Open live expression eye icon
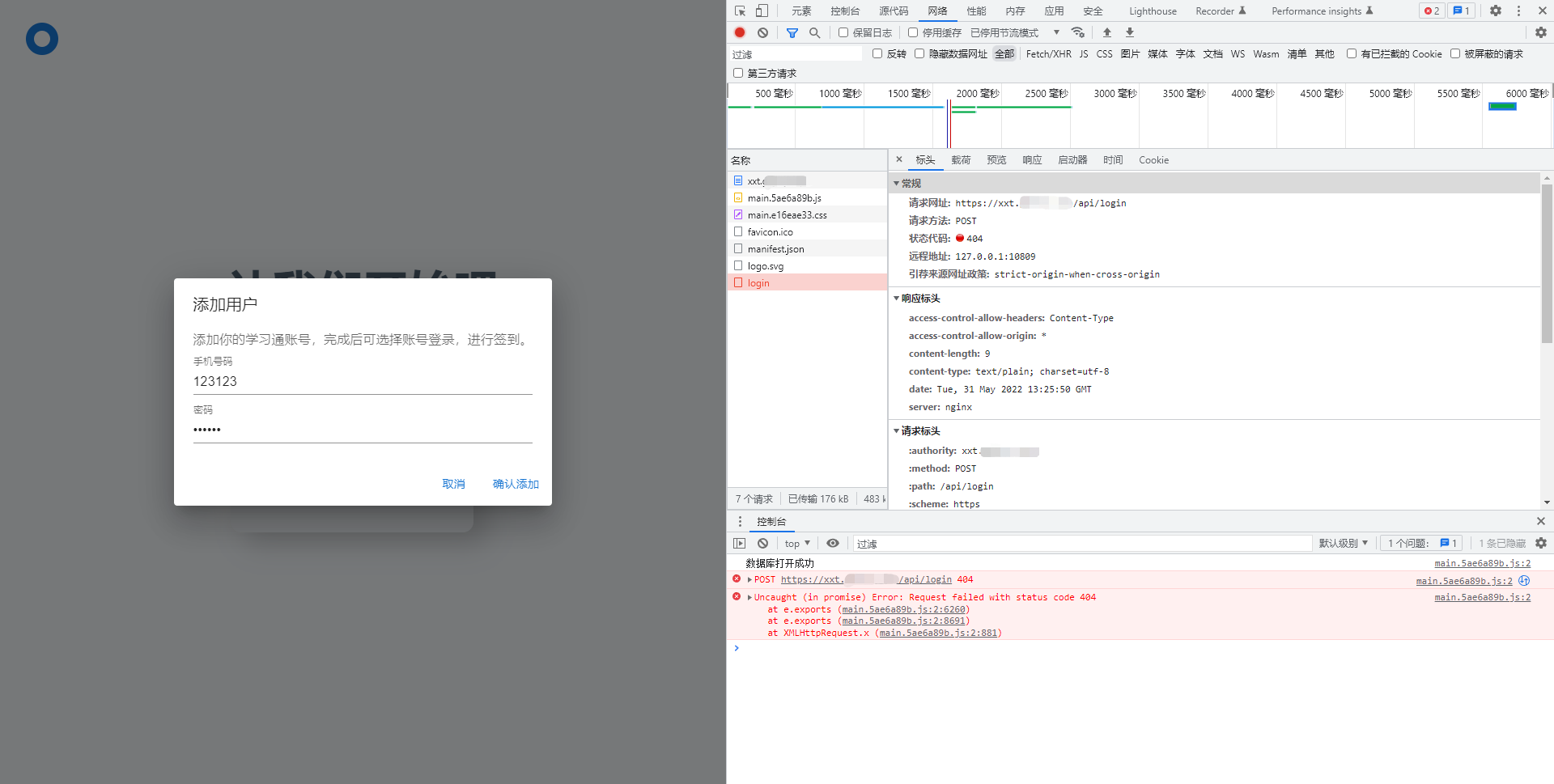 pos(833,544)
